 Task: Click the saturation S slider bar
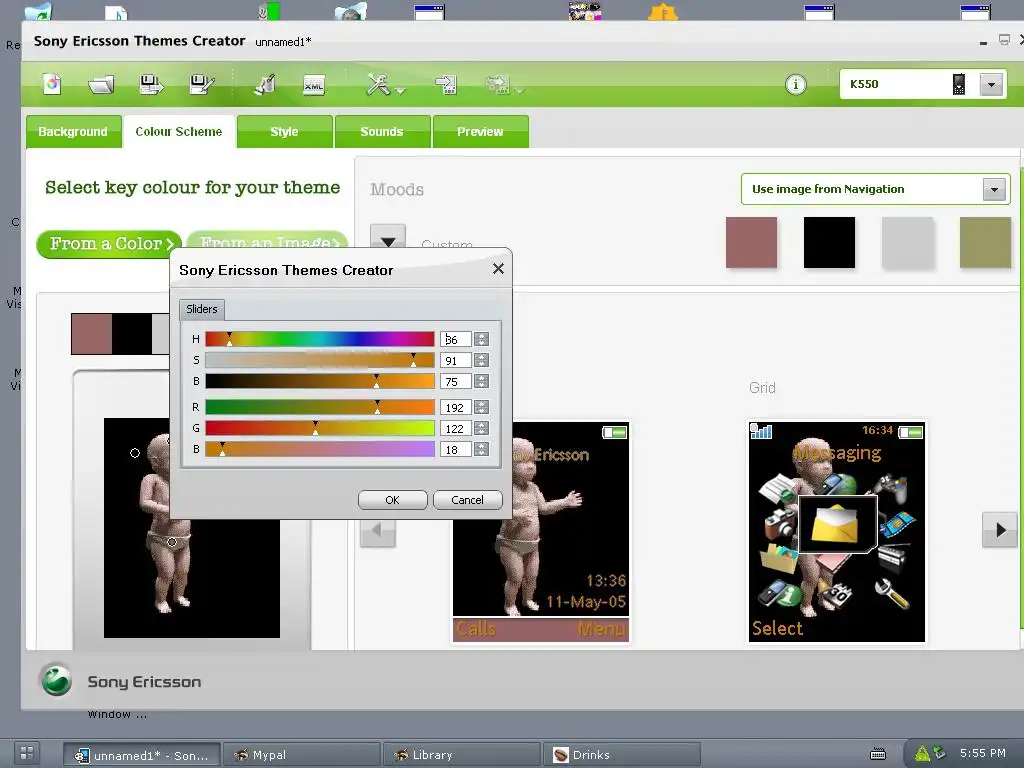click(x=320, y=360)
